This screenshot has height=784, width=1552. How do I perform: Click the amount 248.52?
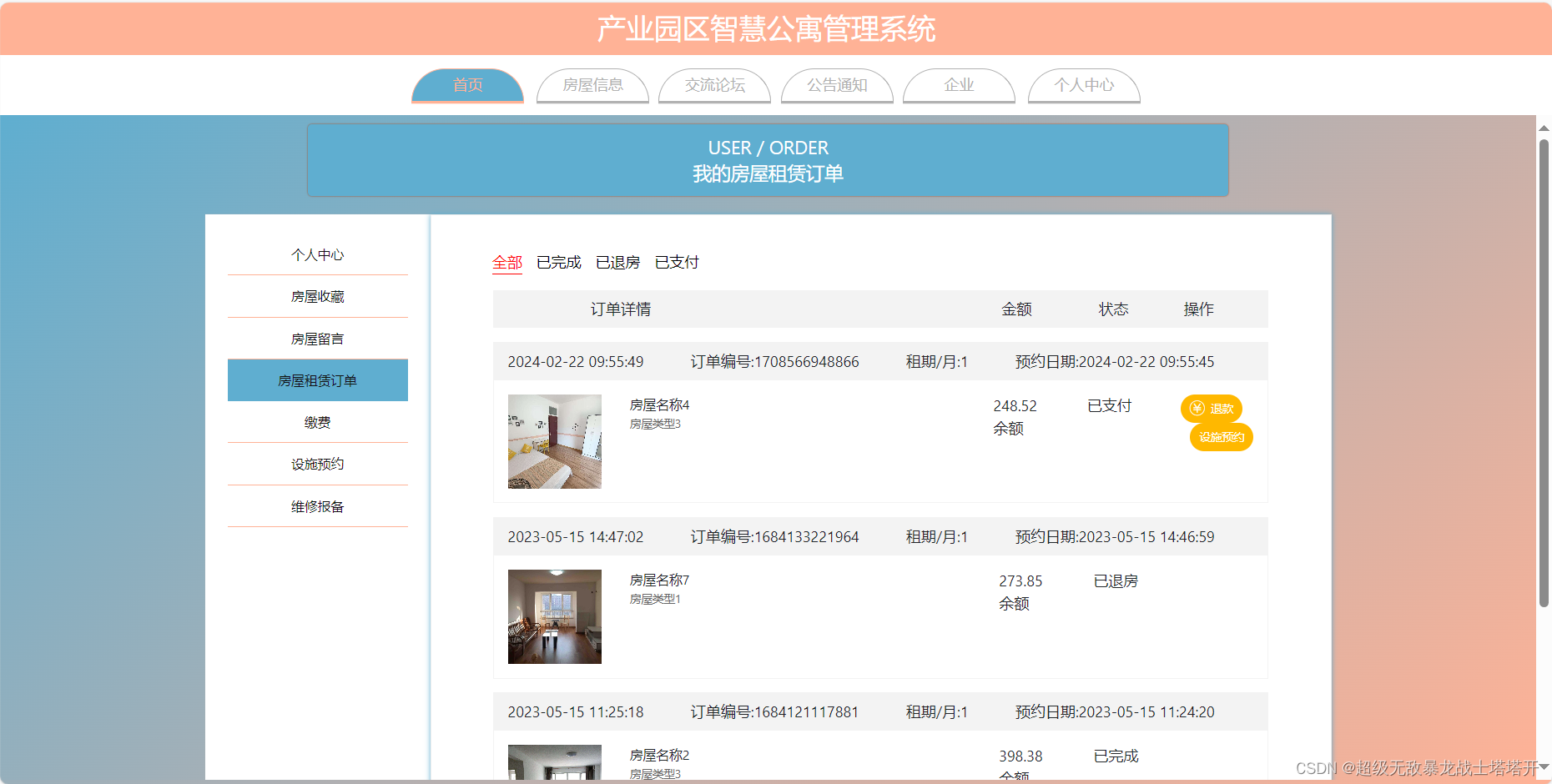pyautogui.click(x=1015, y=406)
